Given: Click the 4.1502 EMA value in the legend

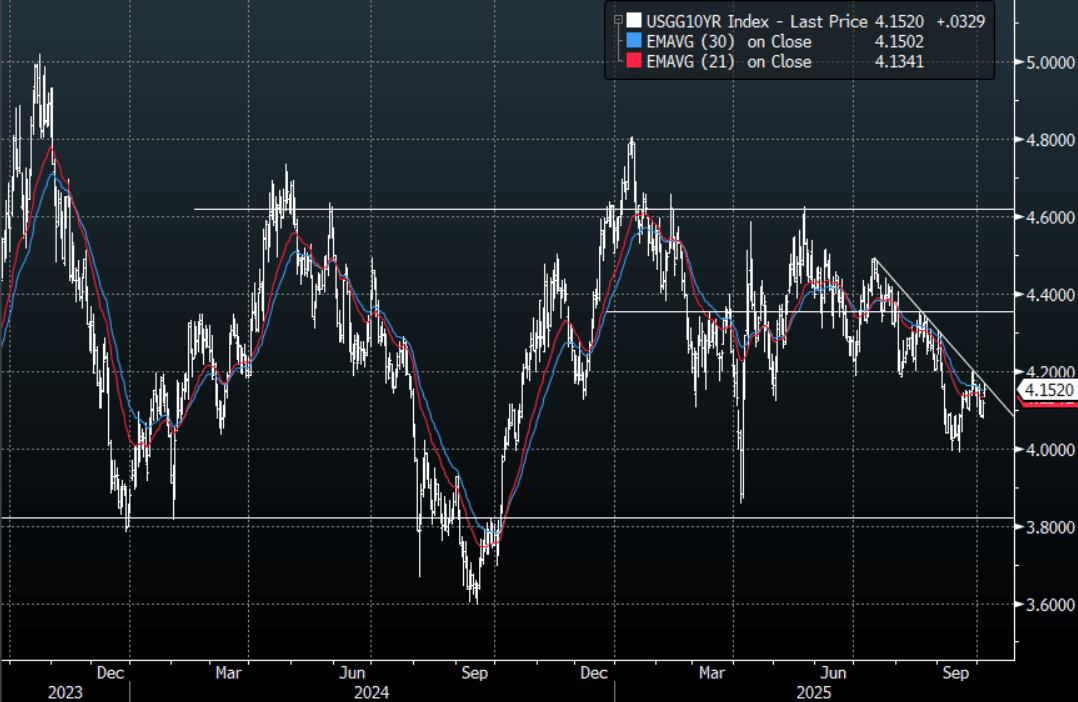Looking at the screenshot, I should (897, 42).
